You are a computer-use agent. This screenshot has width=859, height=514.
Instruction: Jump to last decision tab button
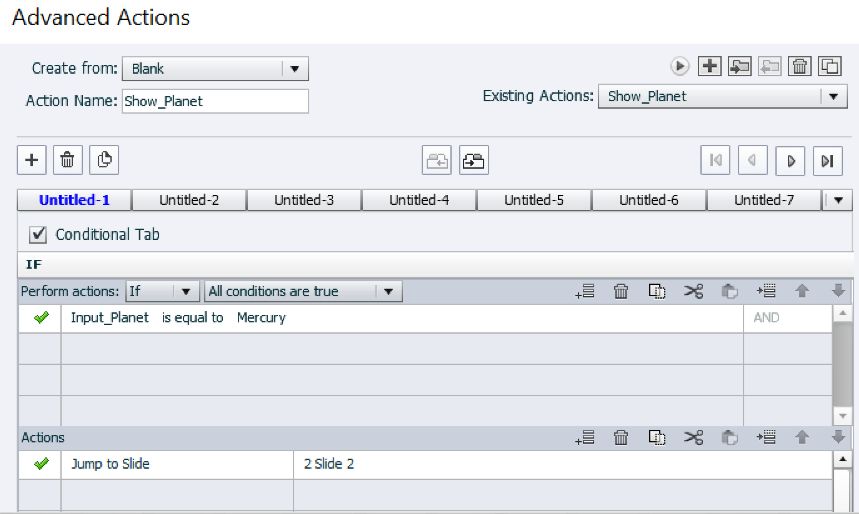827,160
